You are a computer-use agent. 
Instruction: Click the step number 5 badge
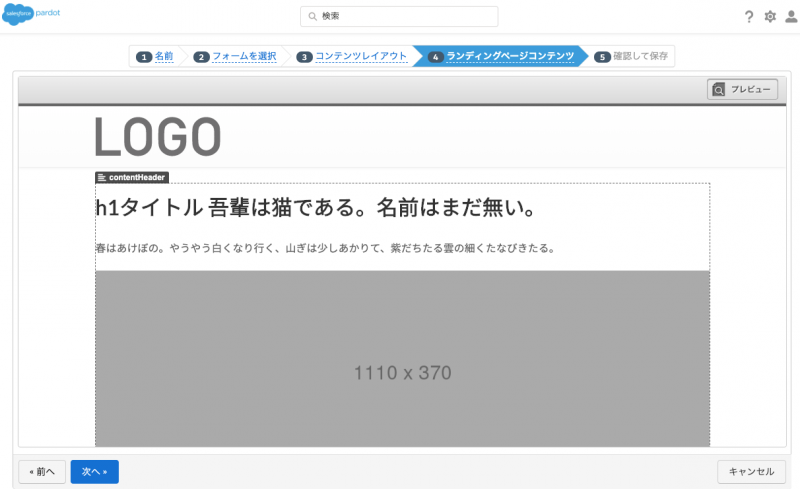pos(602,57)
